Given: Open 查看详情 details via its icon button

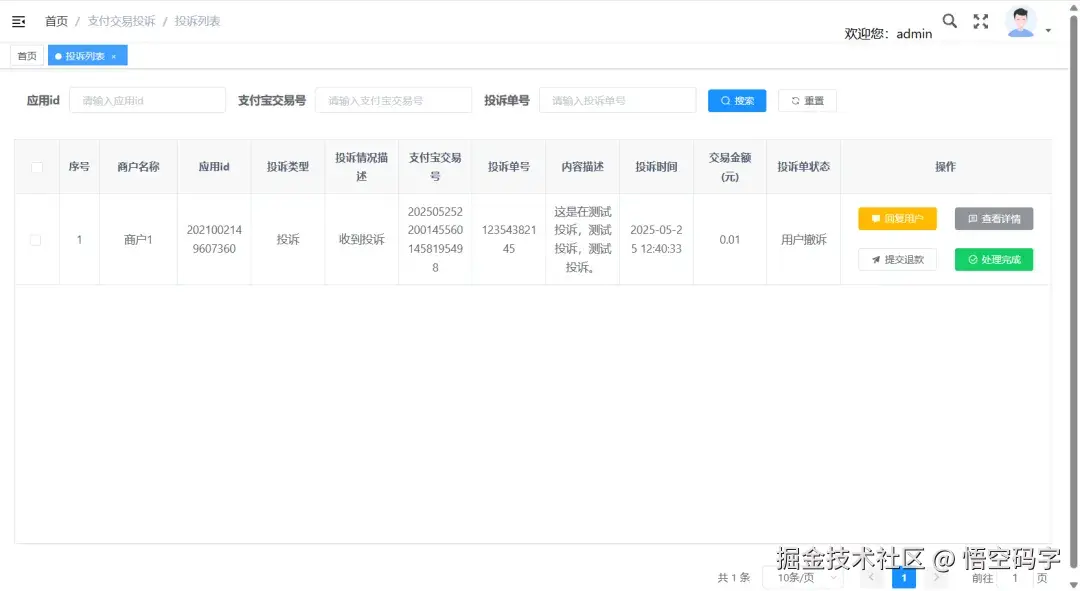Looking at the screenshot, I should (993, 218).
